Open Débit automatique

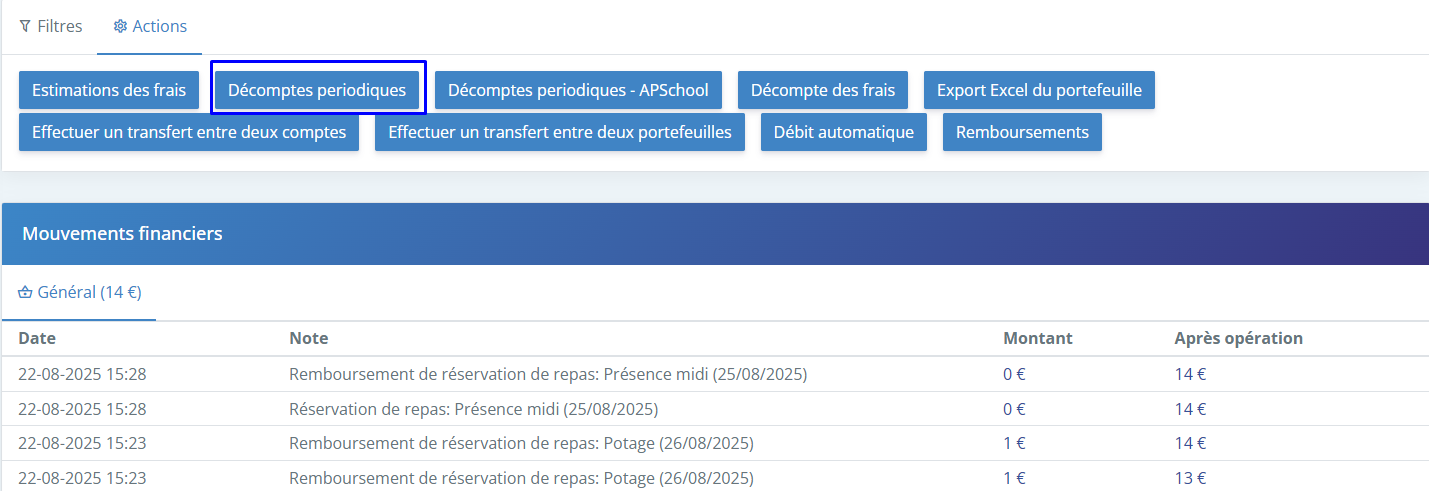click(843, 132)
